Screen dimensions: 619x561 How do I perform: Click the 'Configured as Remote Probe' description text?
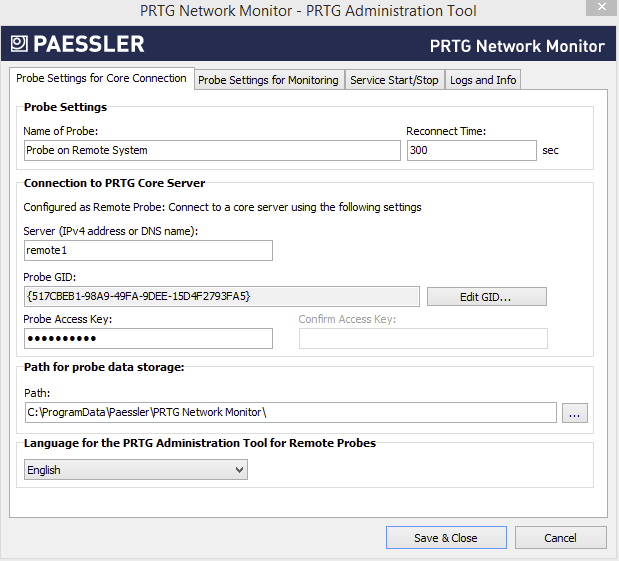[222, 207]
